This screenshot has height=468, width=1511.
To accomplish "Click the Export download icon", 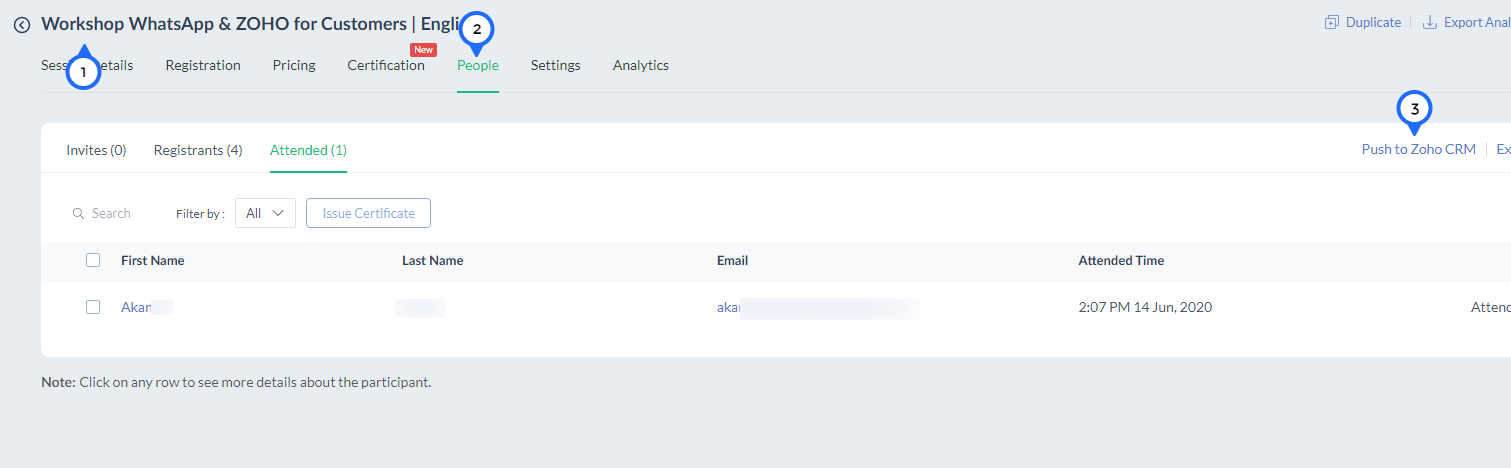I will 1430,22.
